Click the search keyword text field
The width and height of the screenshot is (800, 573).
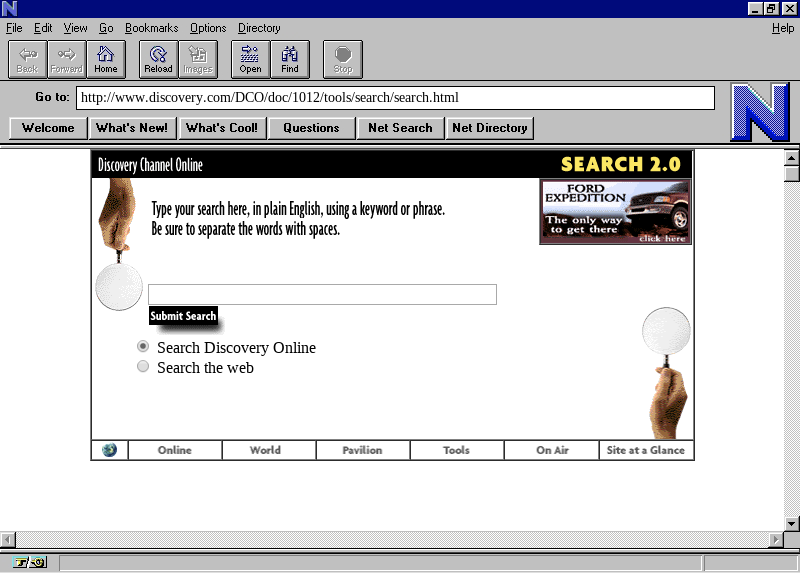tap(322, 295)
